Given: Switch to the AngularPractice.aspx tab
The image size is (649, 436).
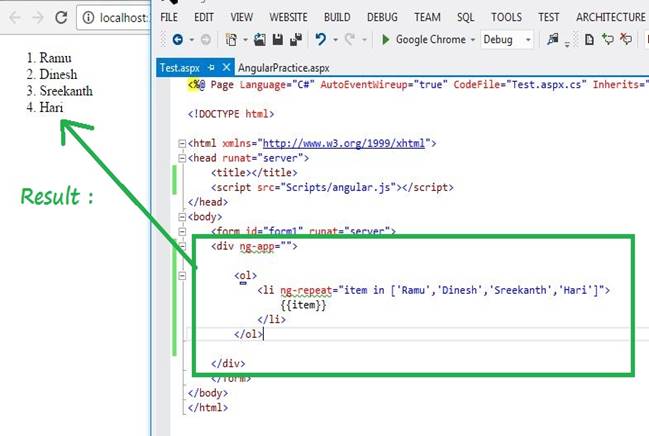Looking at the screenshot, I should coord(284,68).
